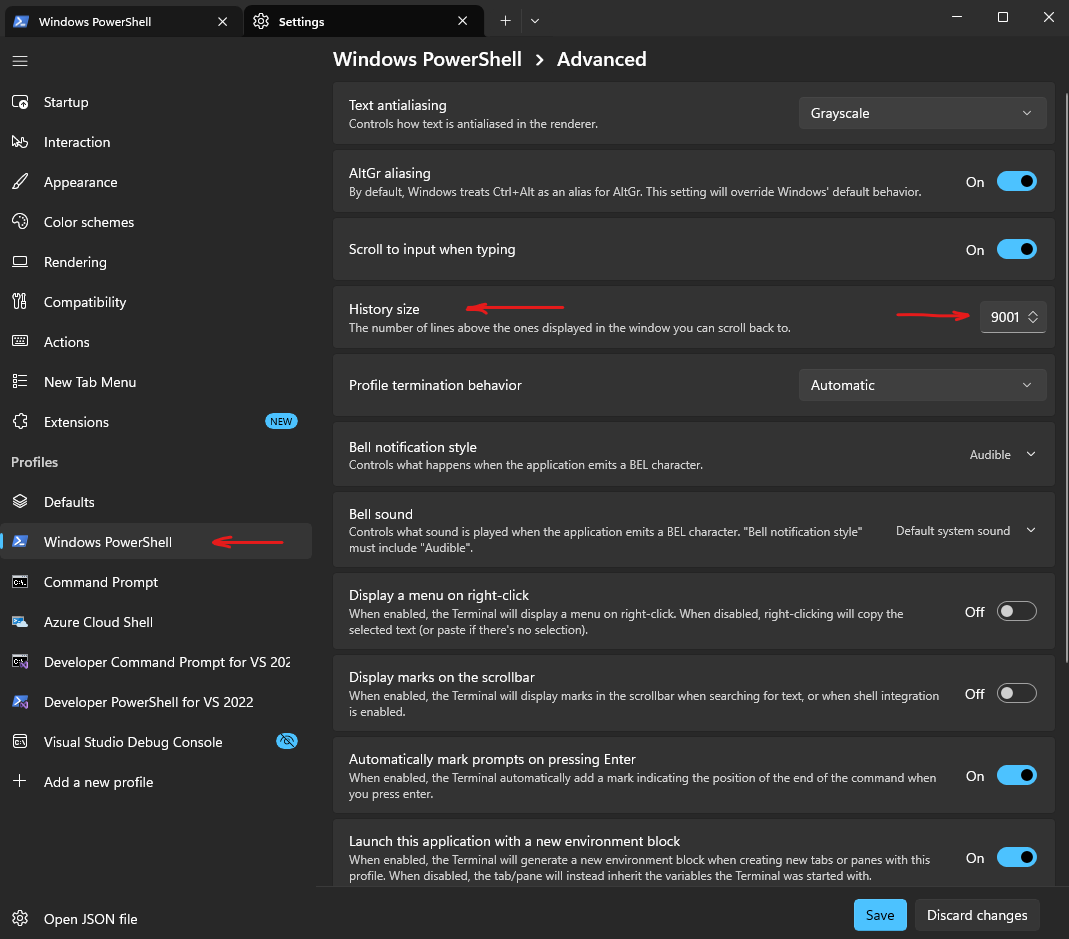1069x939 pixels.
Task: Click the settings page vertical scrollbar
Action: click(x=1065, y=376)
